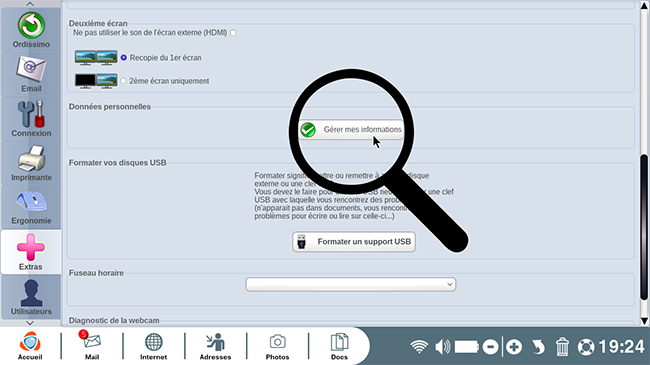Click the scrollbar down arrow
Screen dimensions: 650x365
[x=644, y=321]
